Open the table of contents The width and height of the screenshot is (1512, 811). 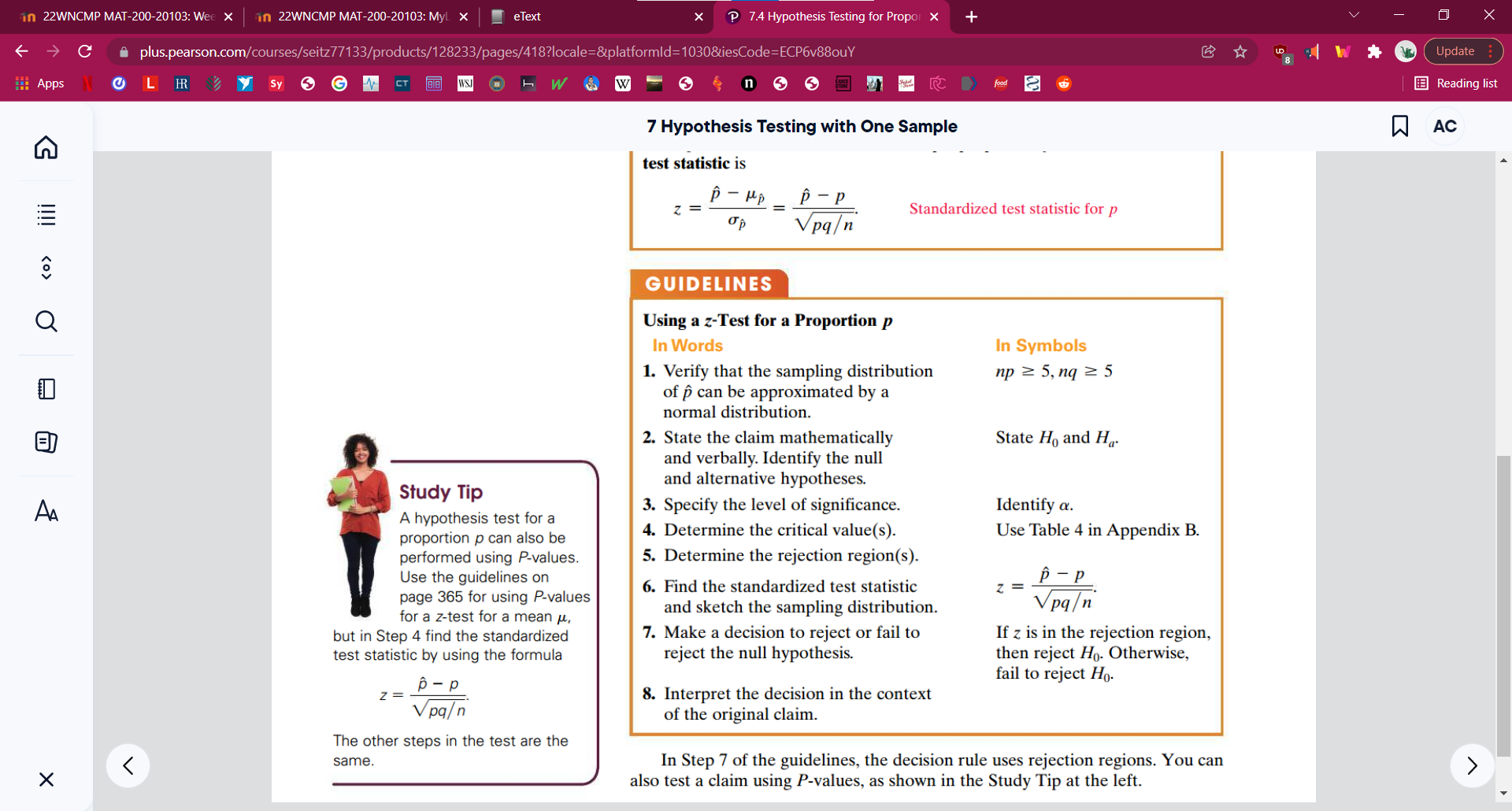click(x=46, y=215)
